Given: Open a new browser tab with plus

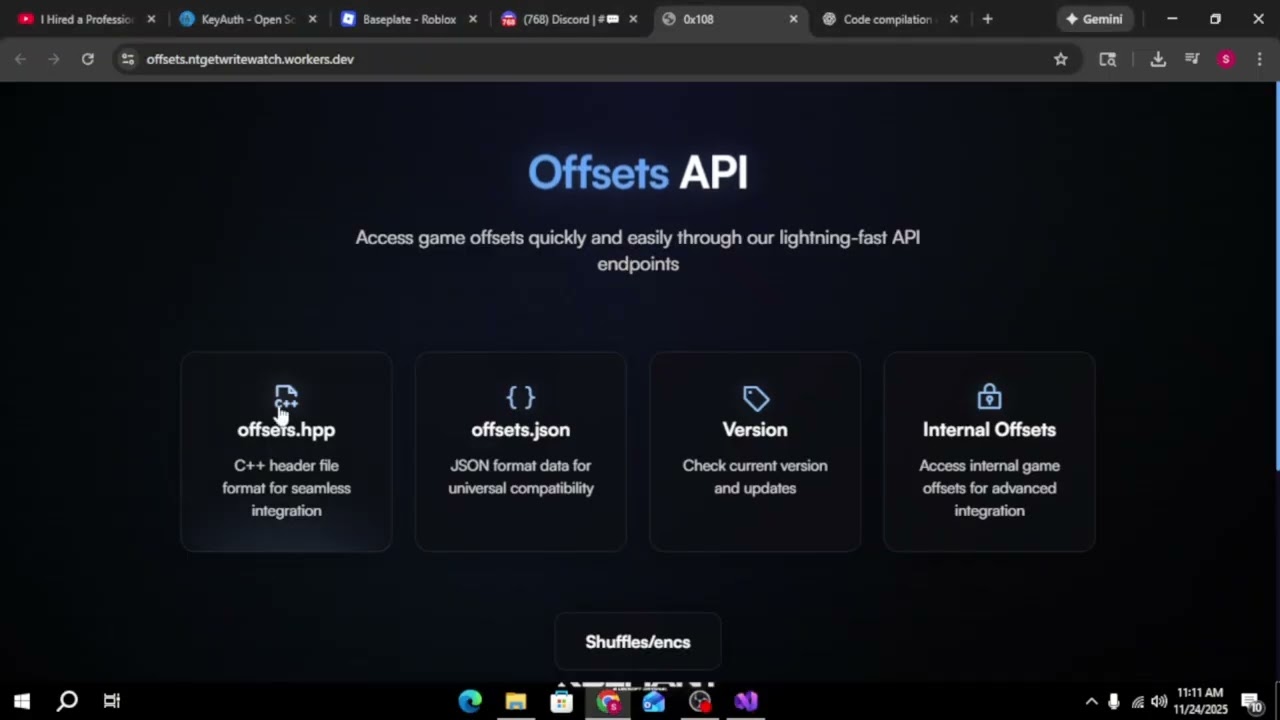Looking at the screenshot, I should [x=987, y=19].
